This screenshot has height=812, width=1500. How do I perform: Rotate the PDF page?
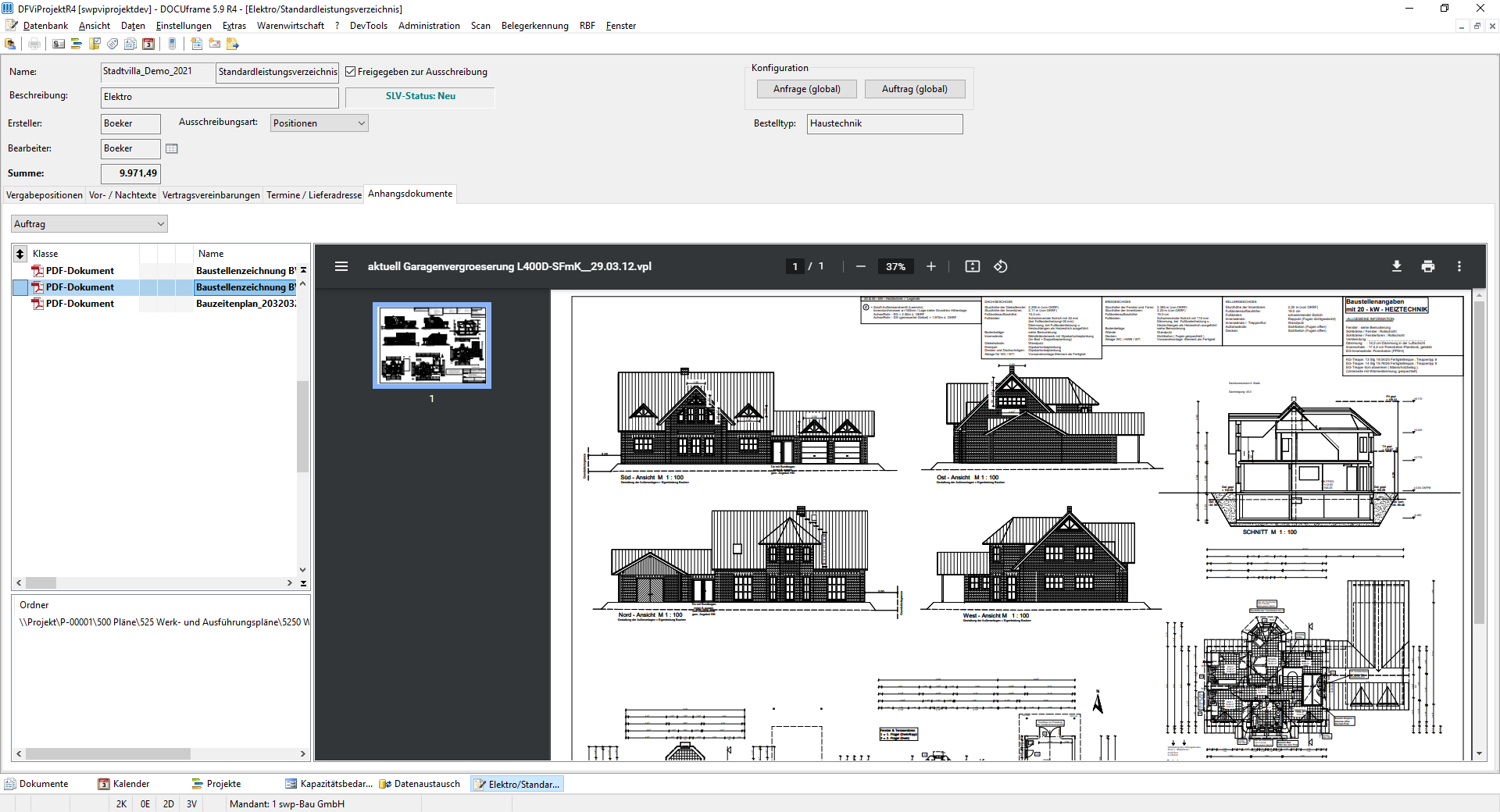[x=1001, y=266]
